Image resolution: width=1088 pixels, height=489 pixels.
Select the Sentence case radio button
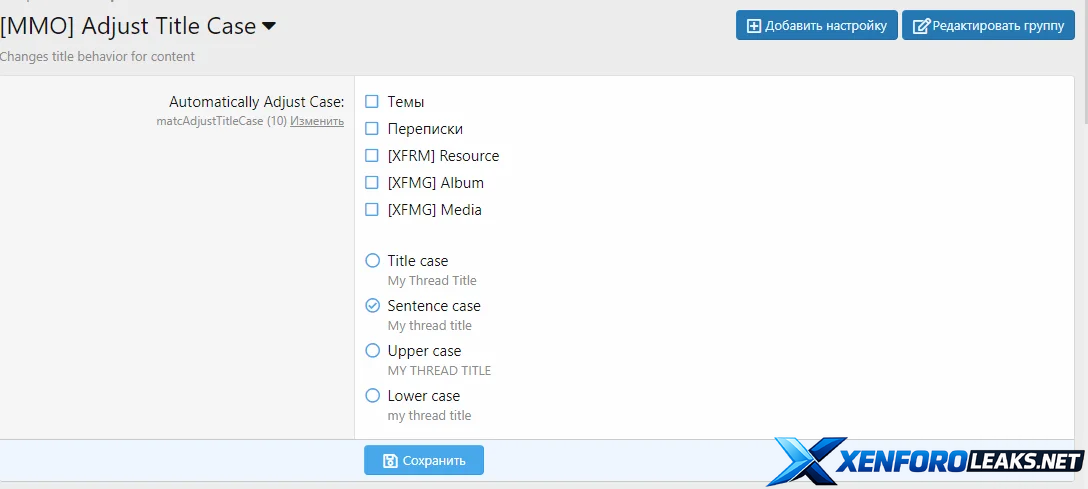click(x=373, y=306)
